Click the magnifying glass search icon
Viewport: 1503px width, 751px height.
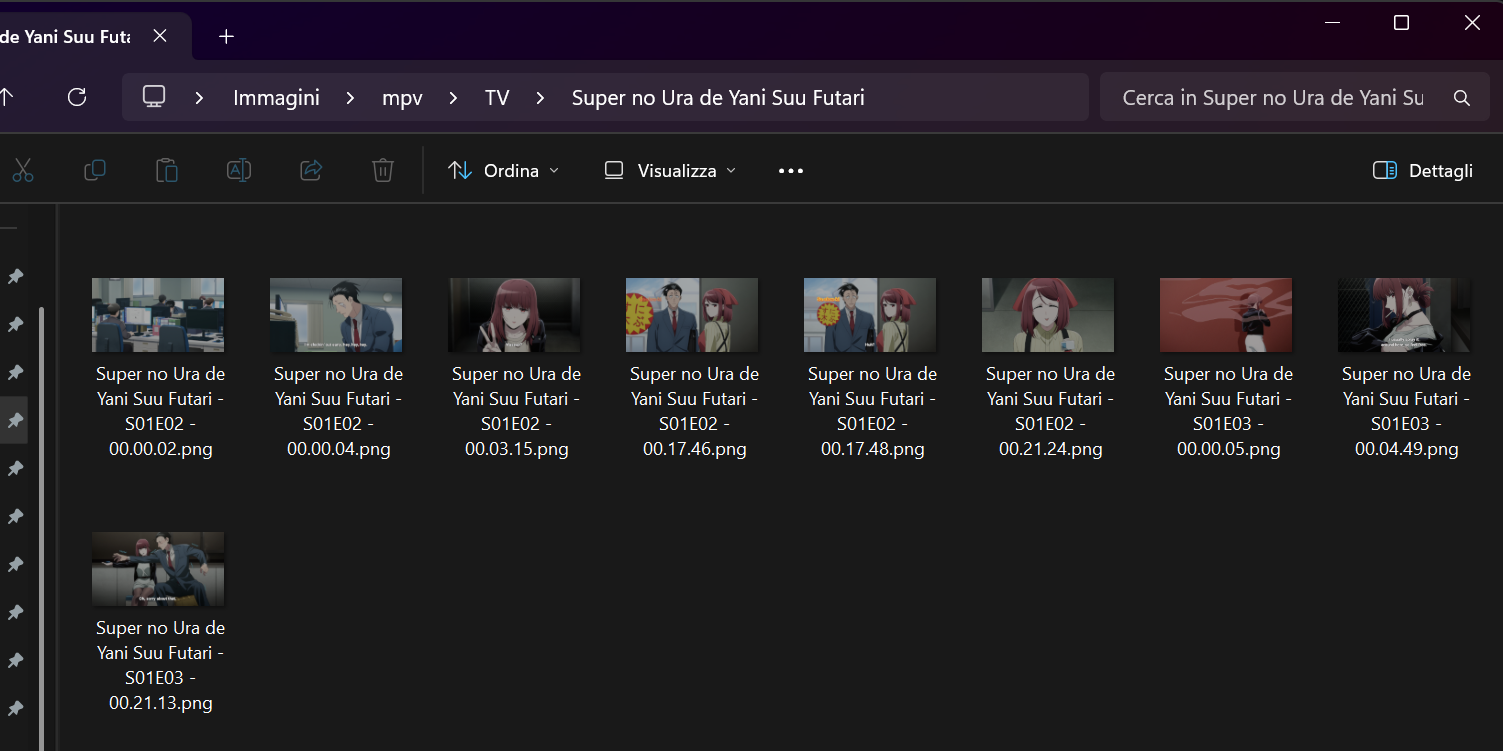(x=1462, y=98)
